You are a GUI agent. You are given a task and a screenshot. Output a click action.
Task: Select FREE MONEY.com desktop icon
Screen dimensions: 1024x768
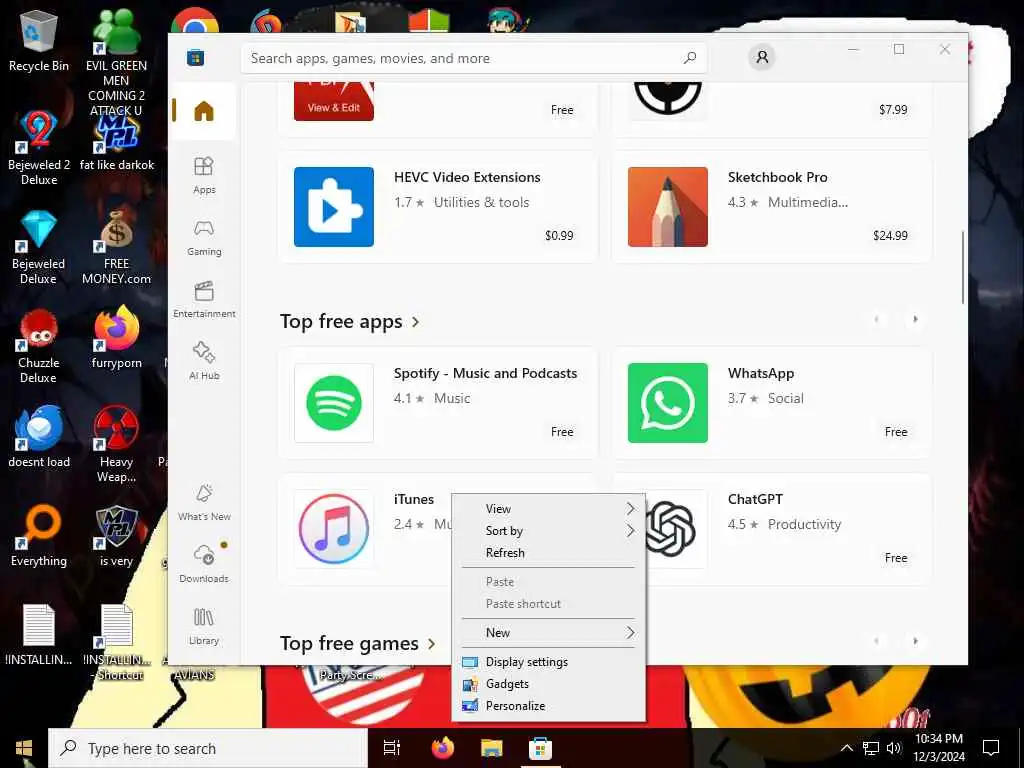(116, 247)
